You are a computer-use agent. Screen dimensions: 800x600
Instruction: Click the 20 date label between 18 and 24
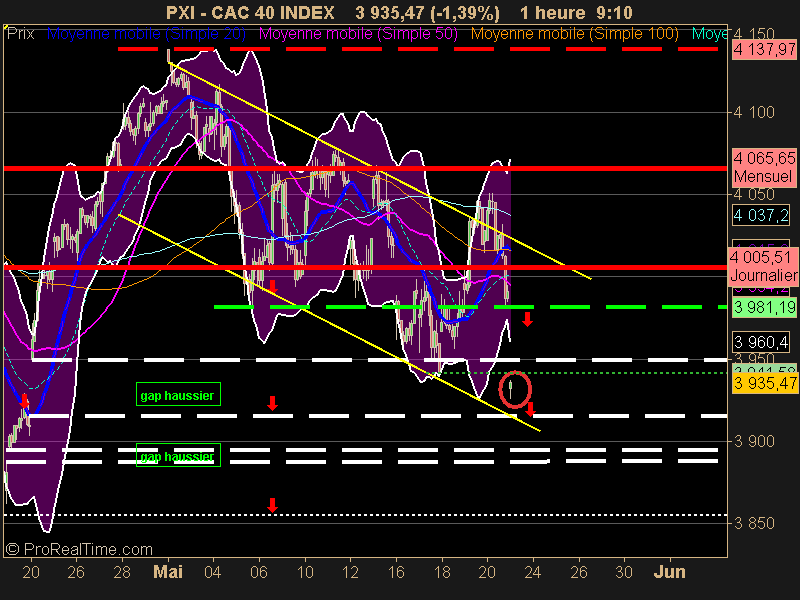(x=487, y=572)
